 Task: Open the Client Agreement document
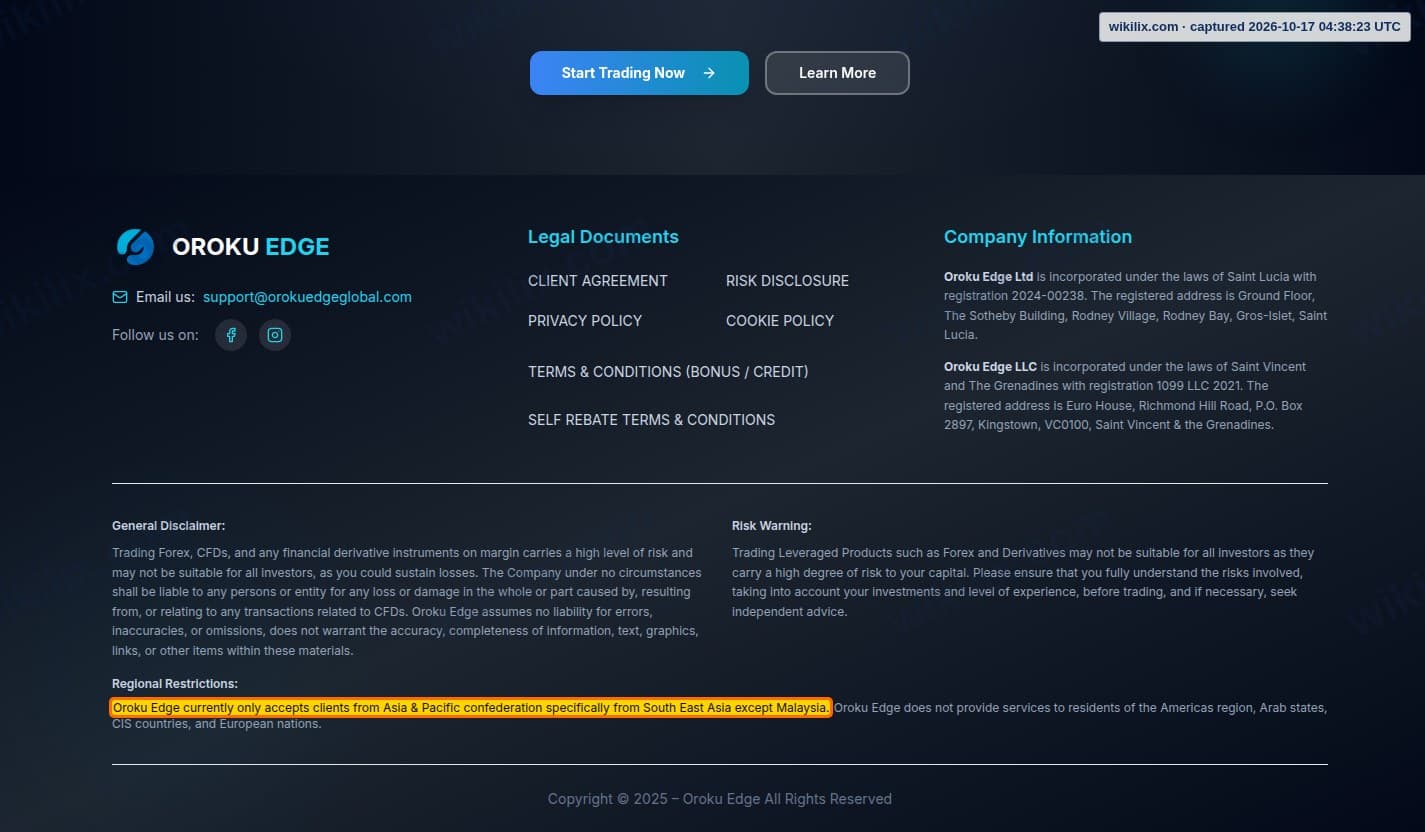[598, 281]
